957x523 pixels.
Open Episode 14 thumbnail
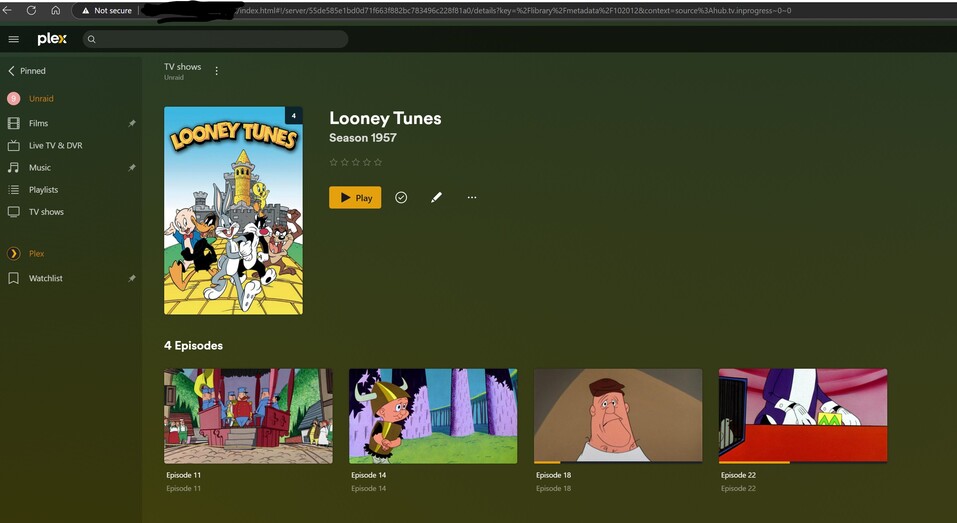[433, 416]
